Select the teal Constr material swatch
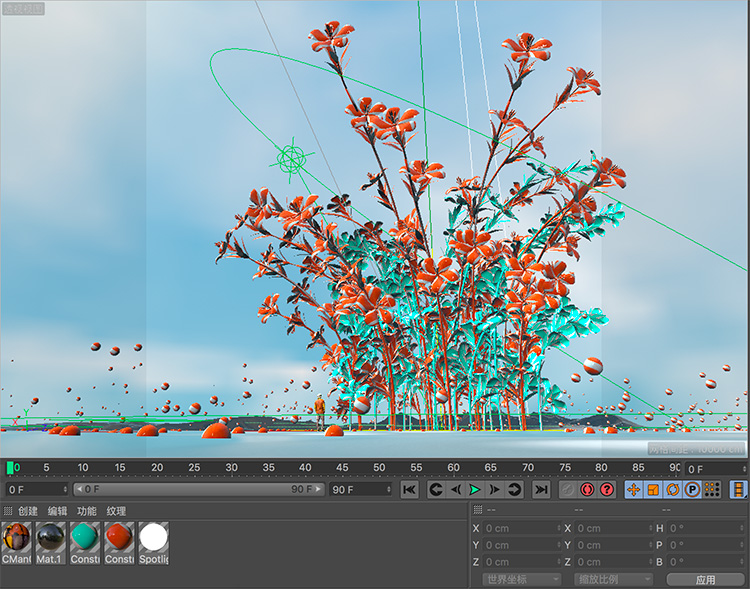Image resolution: width=750 pixels, height=589 pixels. [x=85, y=543]
